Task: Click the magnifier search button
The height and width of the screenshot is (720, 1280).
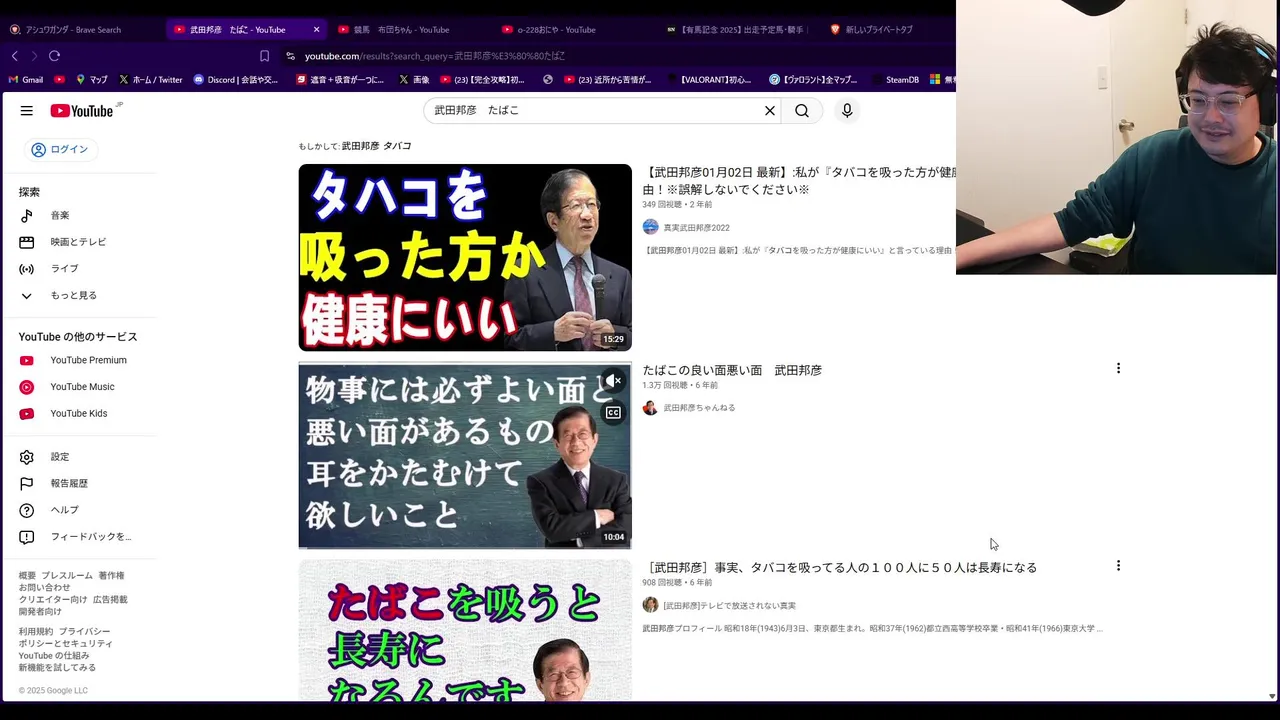Action: [x=802, y=111]
